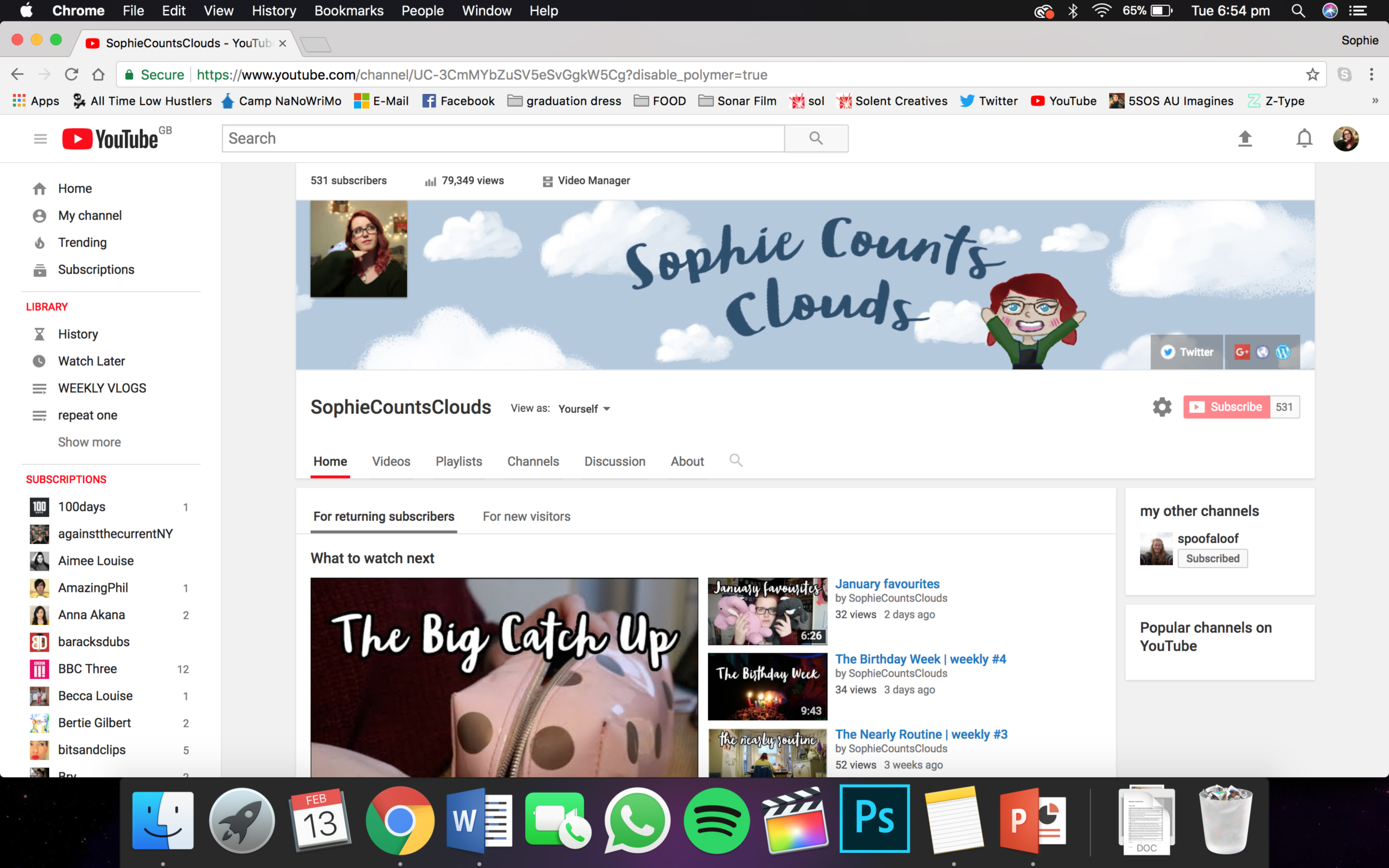Open the account avatar menu
Screen dimensions: 1389x868
pos(1345,138)
